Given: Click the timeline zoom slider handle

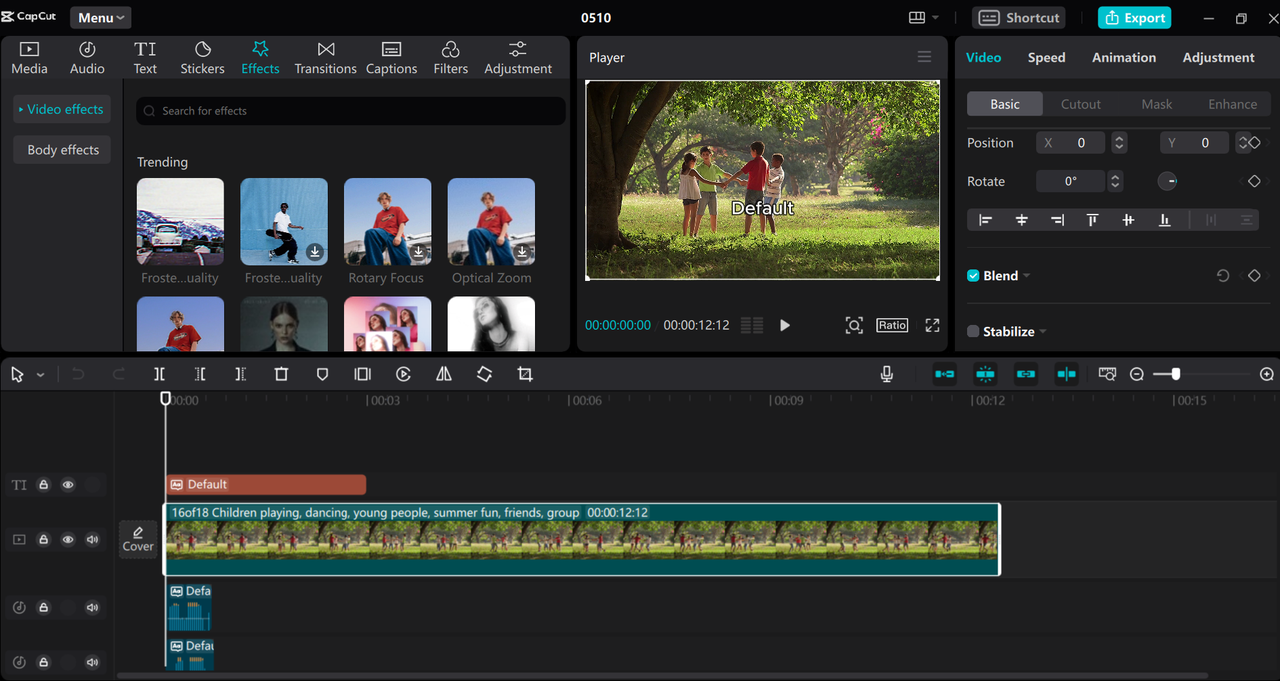Looking at the screenshot, I should pos(1176,374).
